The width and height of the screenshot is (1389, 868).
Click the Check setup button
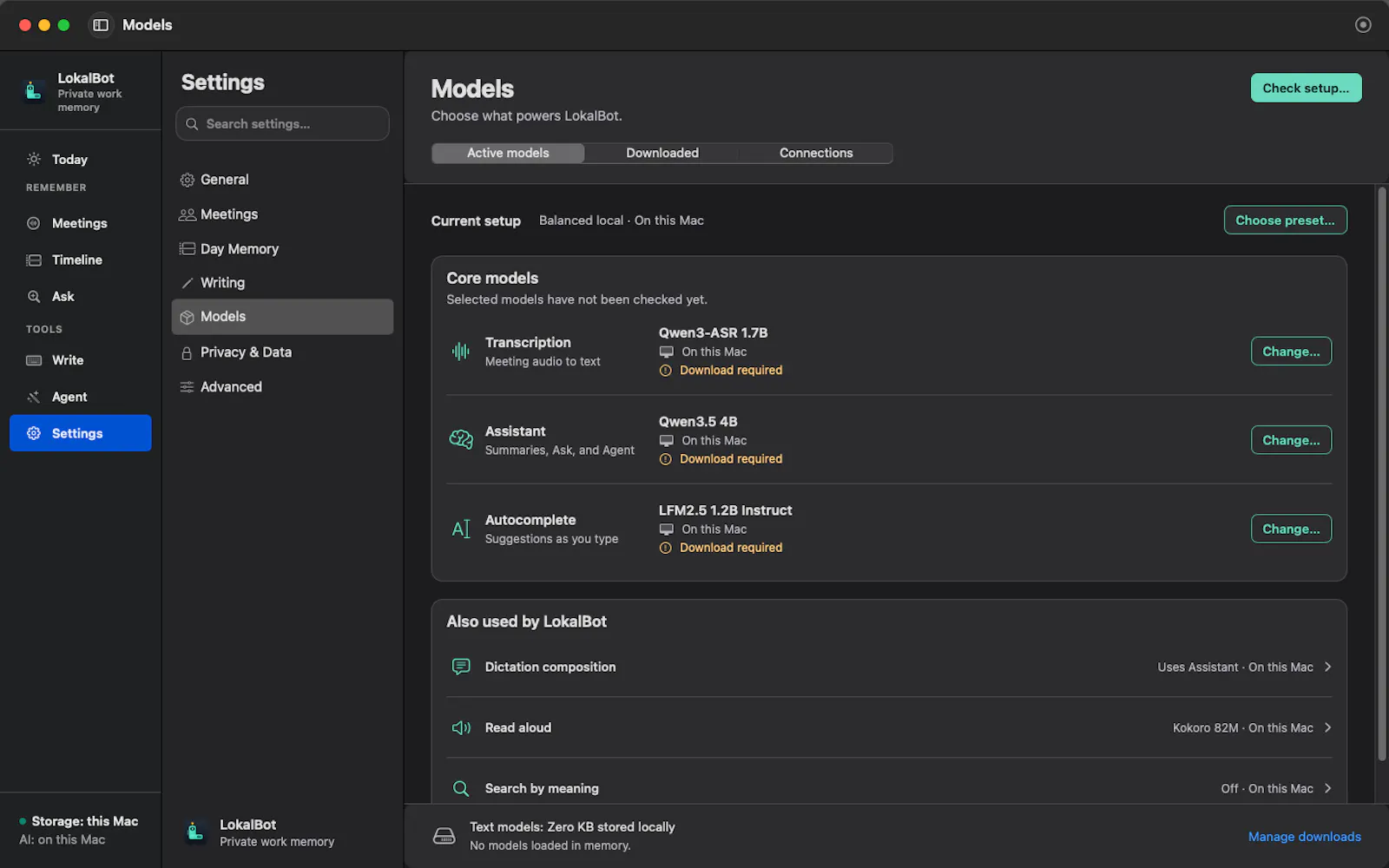click(1306, 88)
